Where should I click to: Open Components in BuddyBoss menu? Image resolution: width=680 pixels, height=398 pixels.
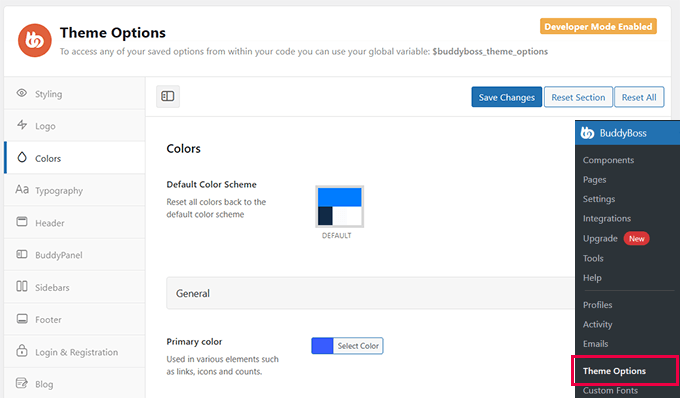click(x=608, y=160)
